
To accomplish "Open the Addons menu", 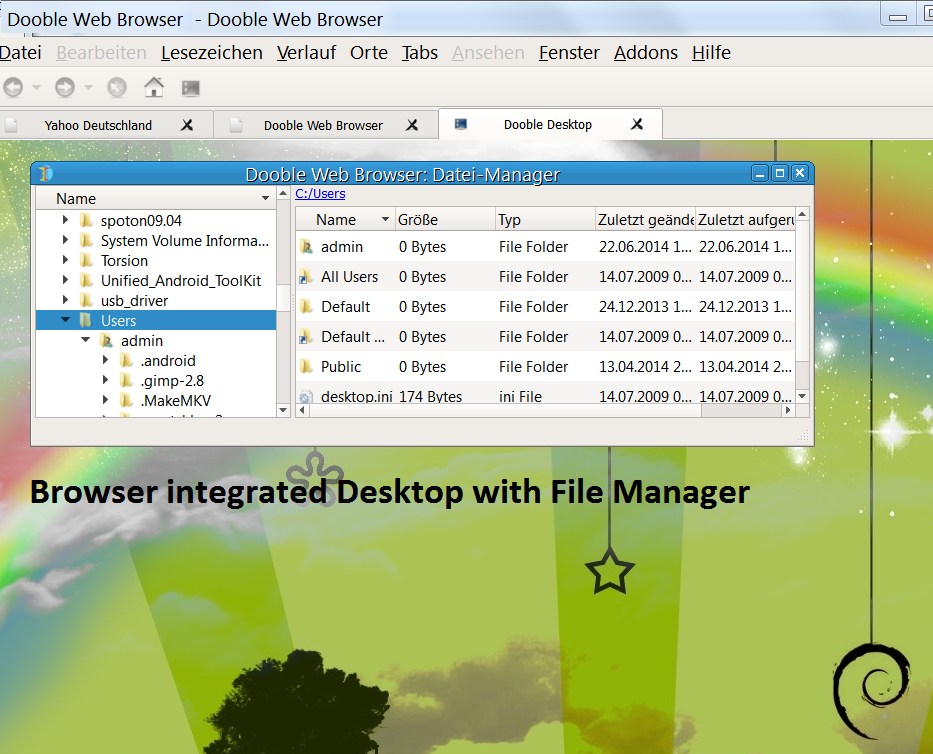I will coord(646,53).
